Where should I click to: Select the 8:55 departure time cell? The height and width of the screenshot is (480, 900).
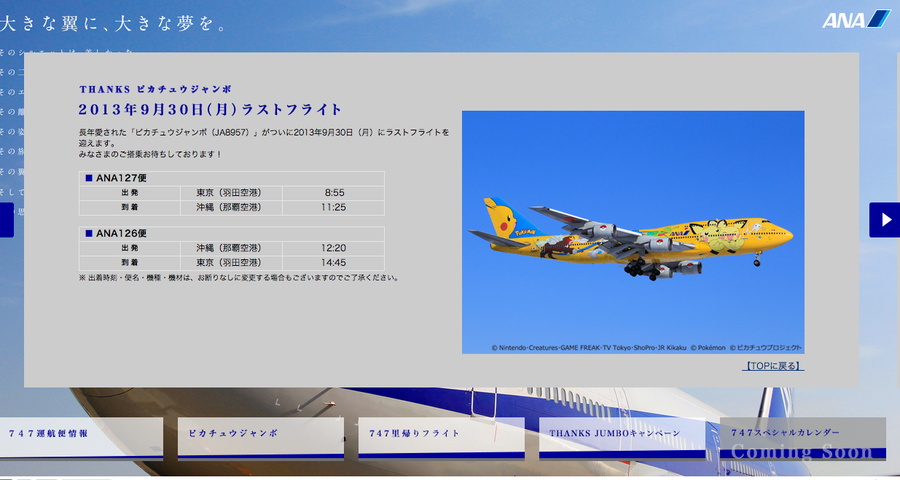tap(333, 193)
